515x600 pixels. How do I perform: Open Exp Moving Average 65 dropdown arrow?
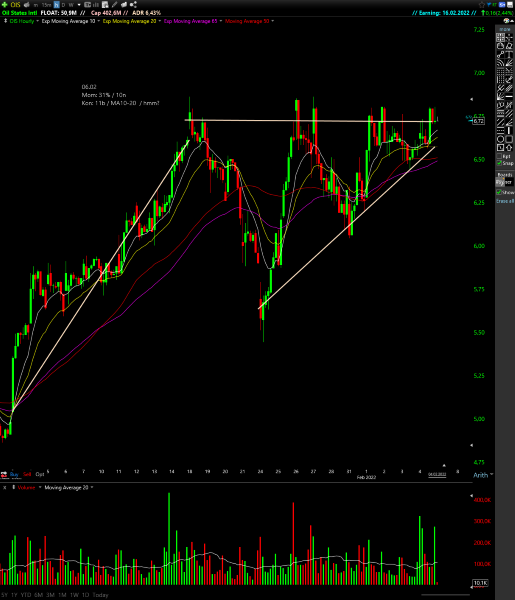[221, 21]
